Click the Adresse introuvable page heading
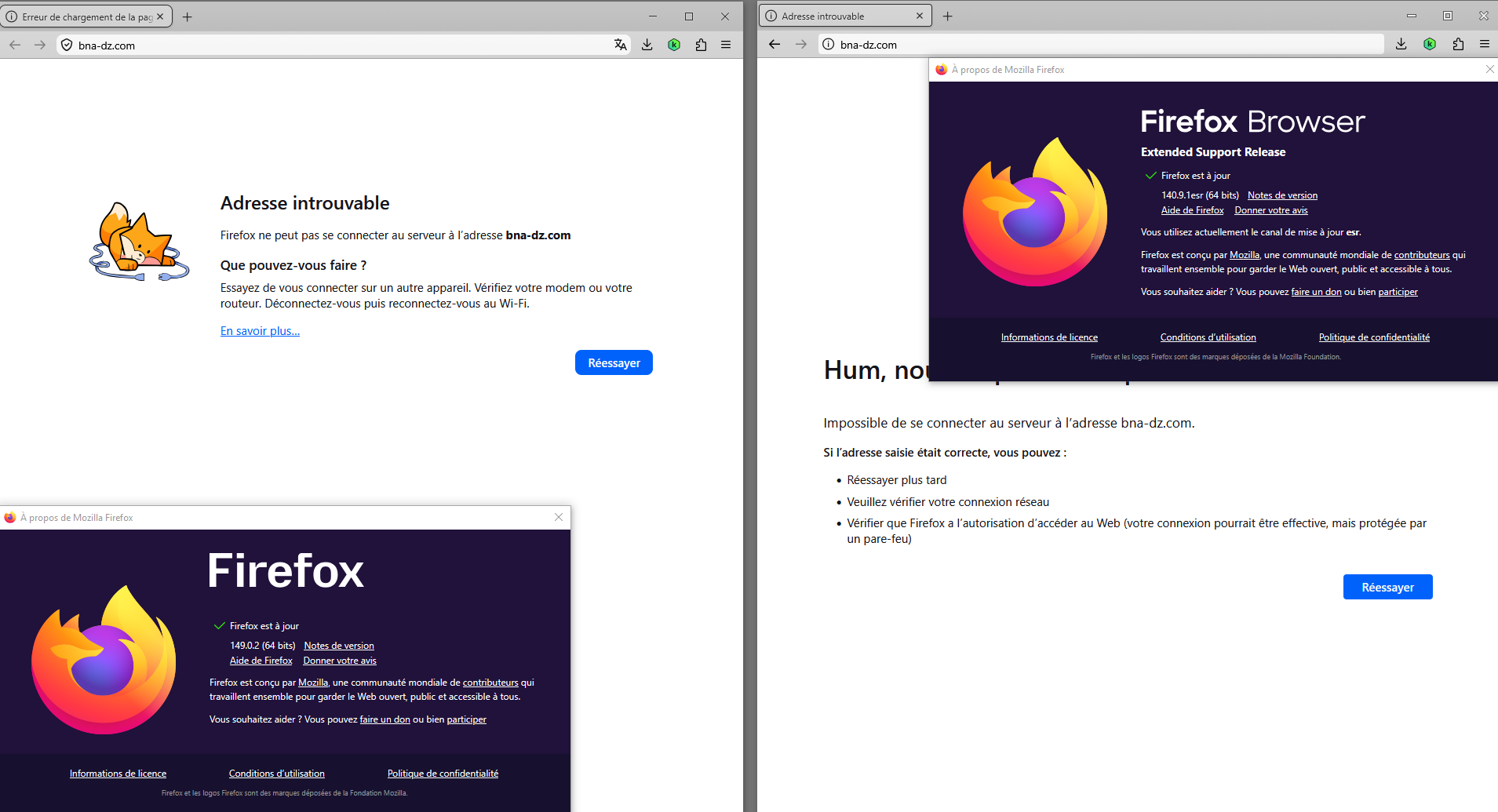The height and width of the screenshot is (812, 1498). pos(305,203)
